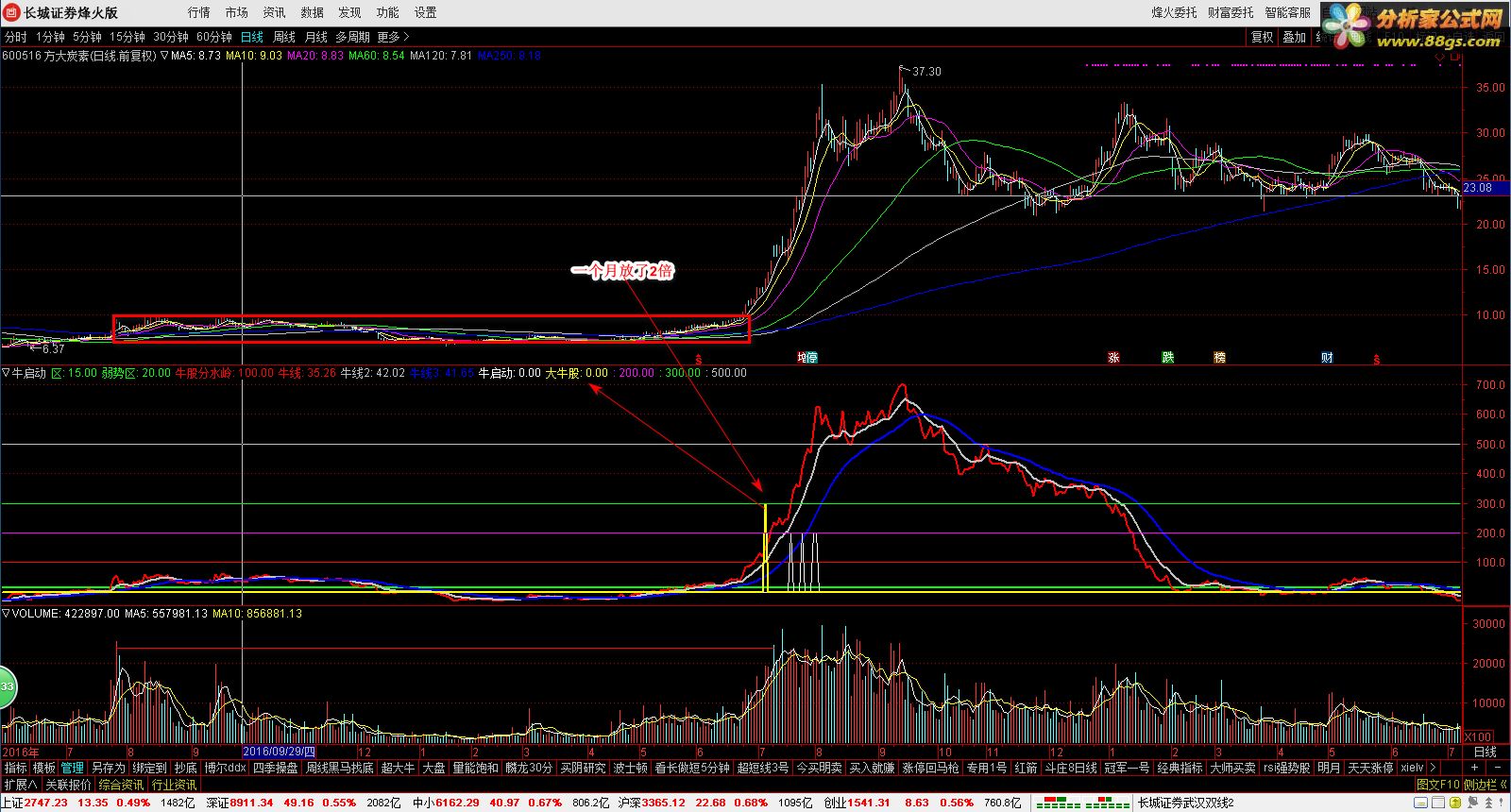Apply the 经典指标 indicator tab
The image size is (1511, 812).
coord(1180,768)
